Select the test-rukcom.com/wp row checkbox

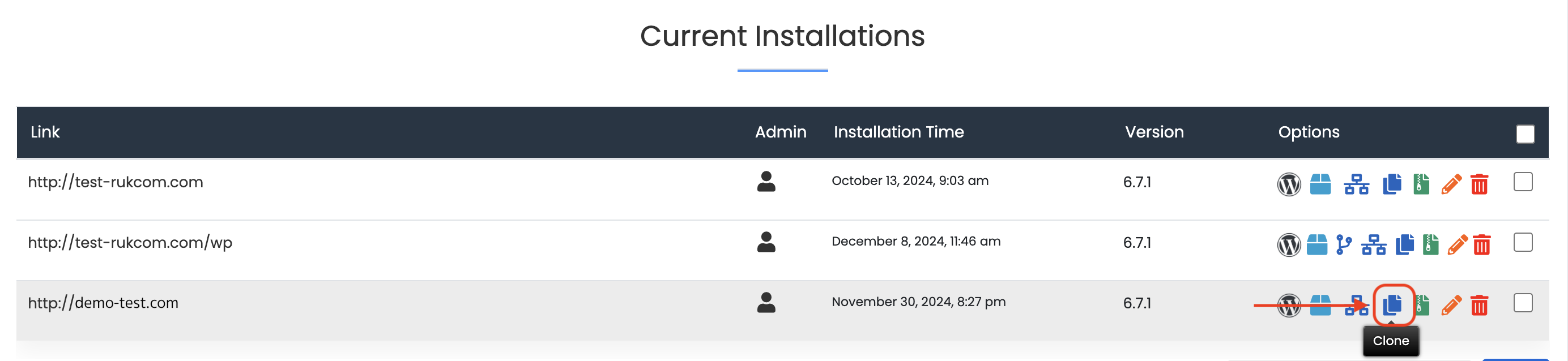[1522, 243]
